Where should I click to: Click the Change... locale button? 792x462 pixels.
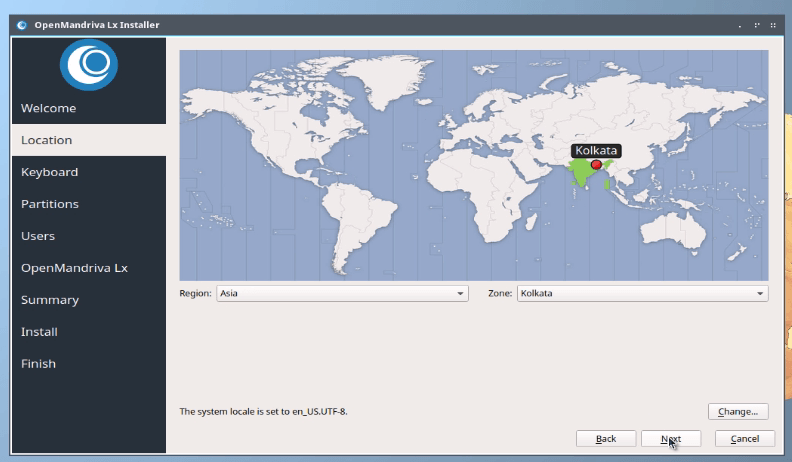coord(738,412)
